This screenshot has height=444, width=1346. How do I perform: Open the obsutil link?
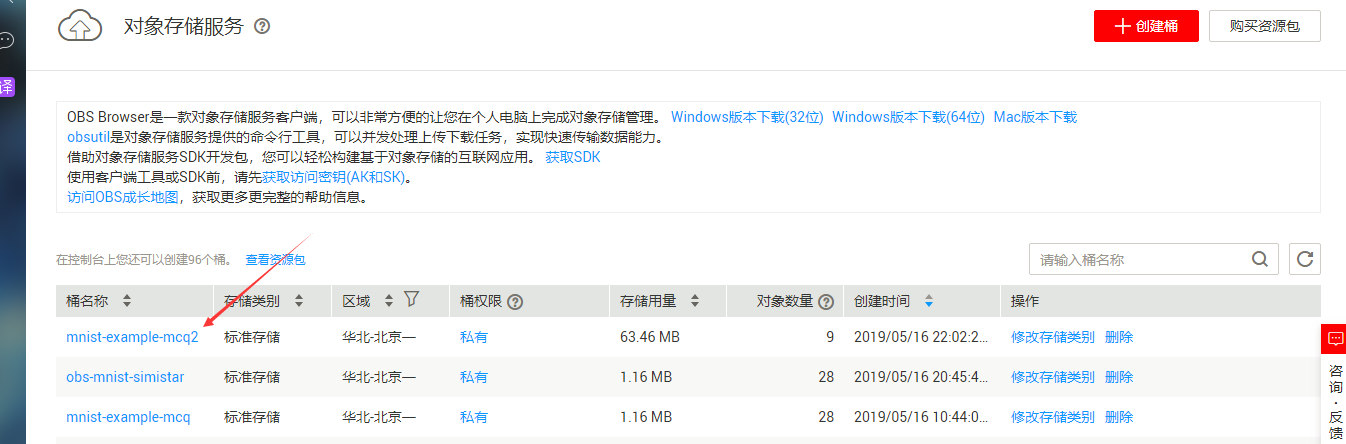(x=88, y=137)
